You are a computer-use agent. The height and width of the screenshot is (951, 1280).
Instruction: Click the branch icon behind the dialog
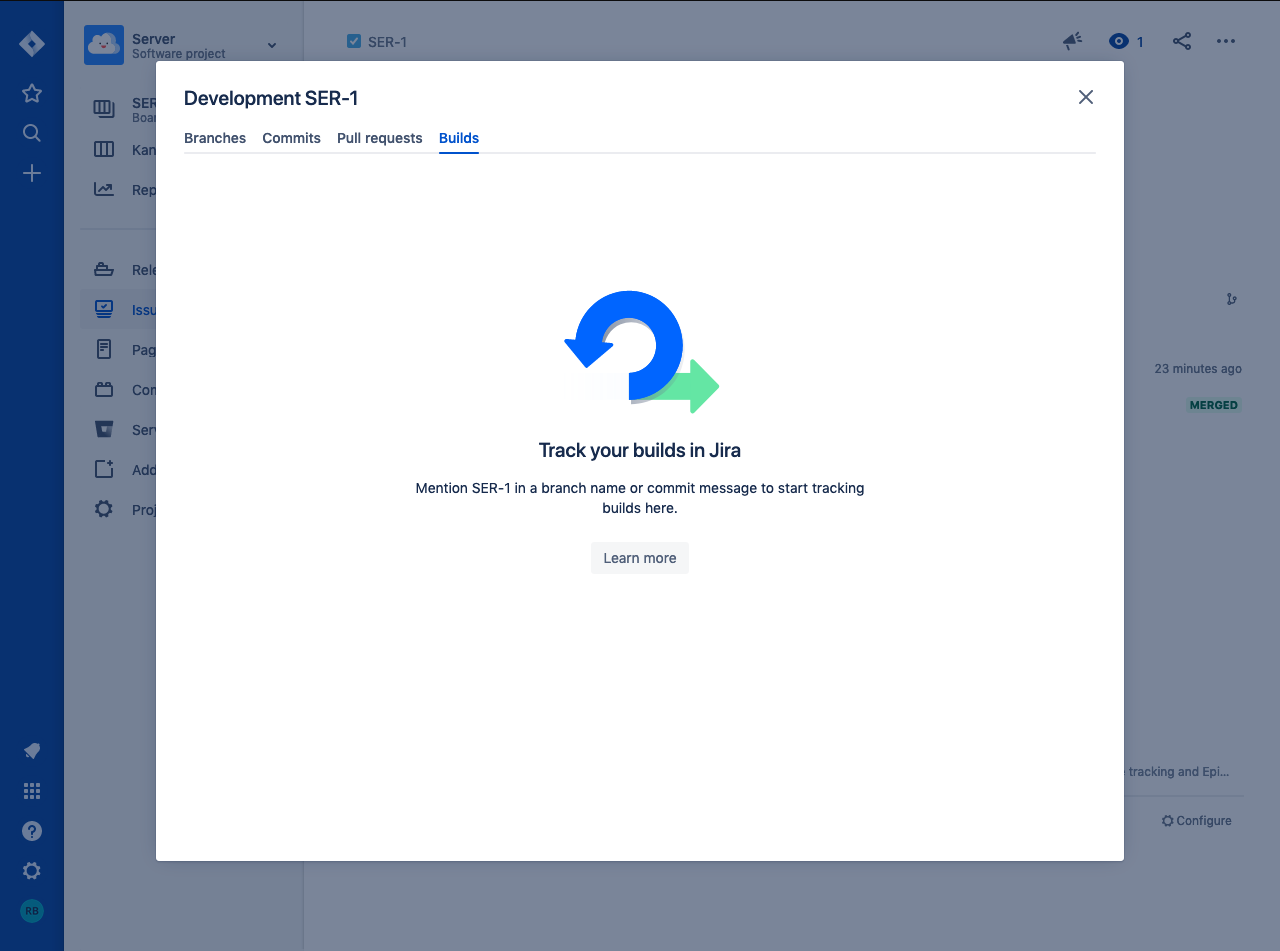(x=1231, y=299)
